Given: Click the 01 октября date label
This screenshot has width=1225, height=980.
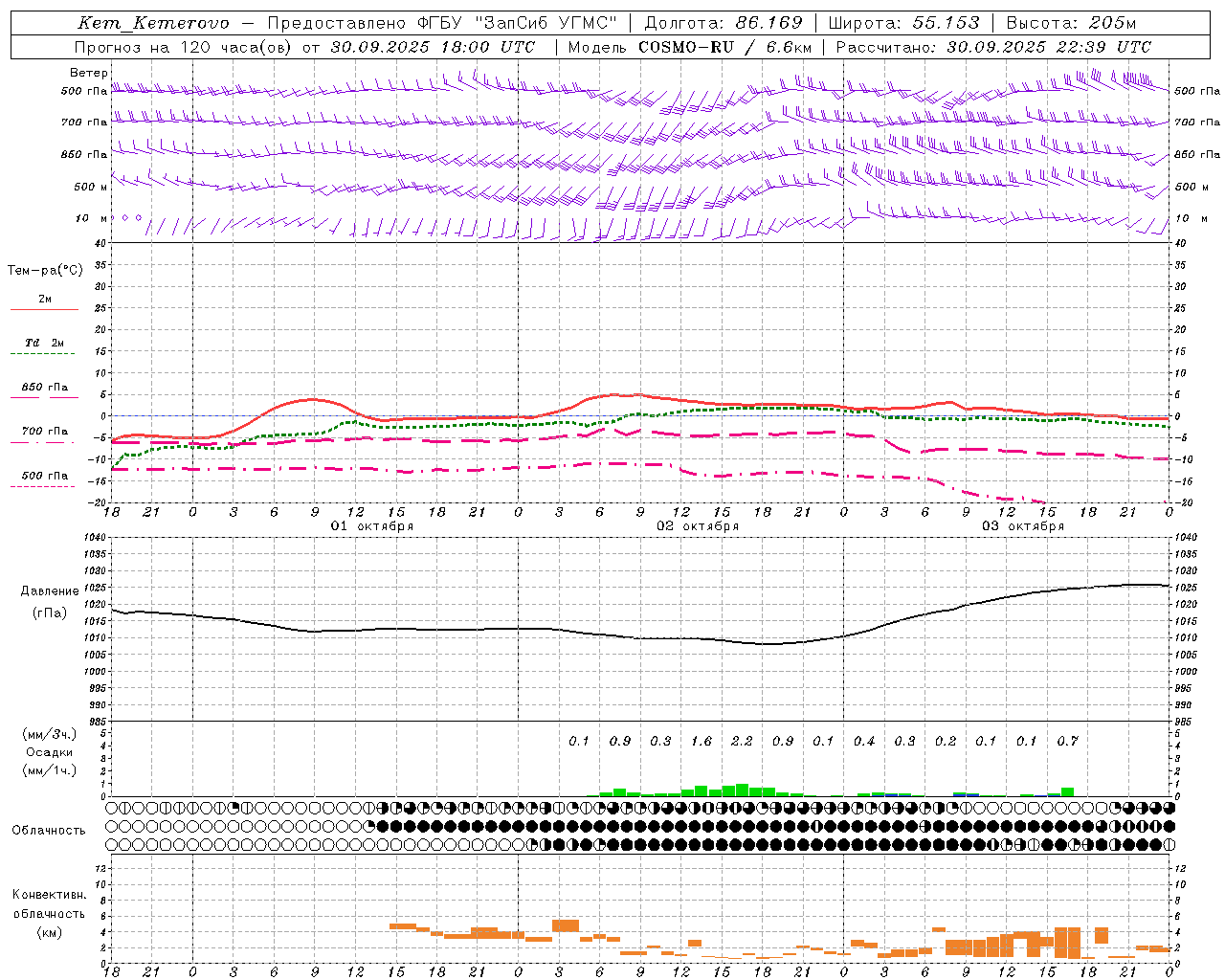Looking at the screenshot, I should click(x=372, y=526).
